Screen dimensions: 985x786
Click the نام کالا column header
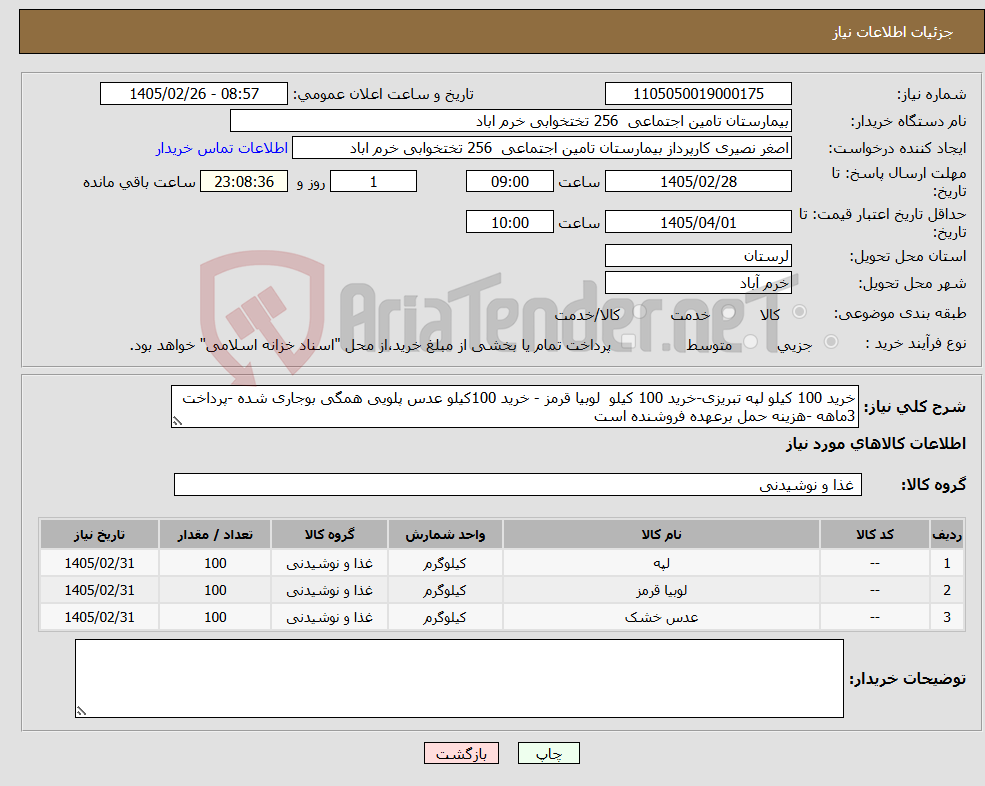661,534
